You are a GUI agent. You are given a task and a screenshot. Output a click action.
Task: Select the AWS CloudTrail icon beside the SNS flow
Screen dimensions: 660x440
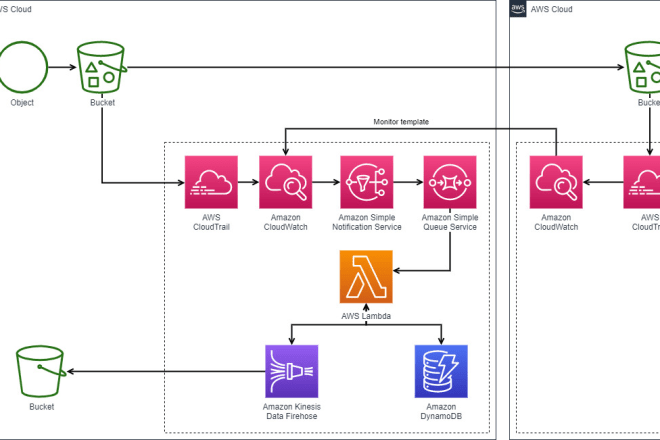(x=211, y=182)
